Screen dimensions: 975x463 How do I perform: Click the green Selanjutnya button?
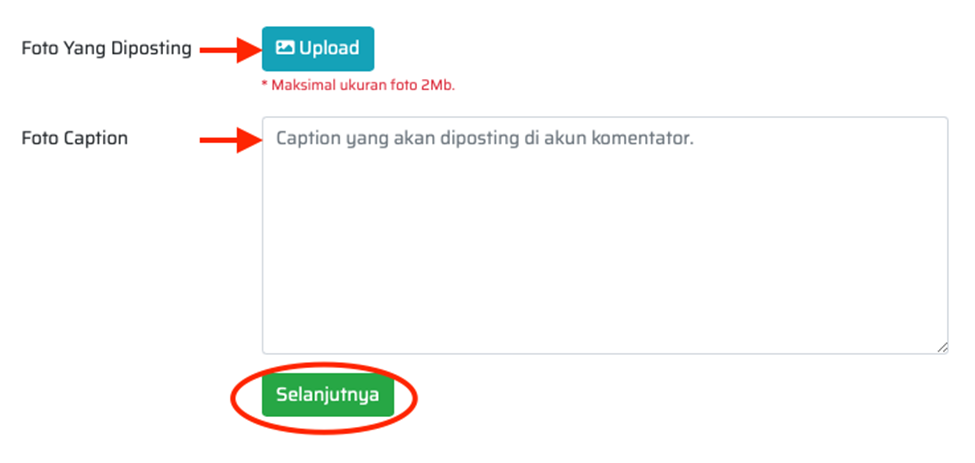tap(327, 395)
